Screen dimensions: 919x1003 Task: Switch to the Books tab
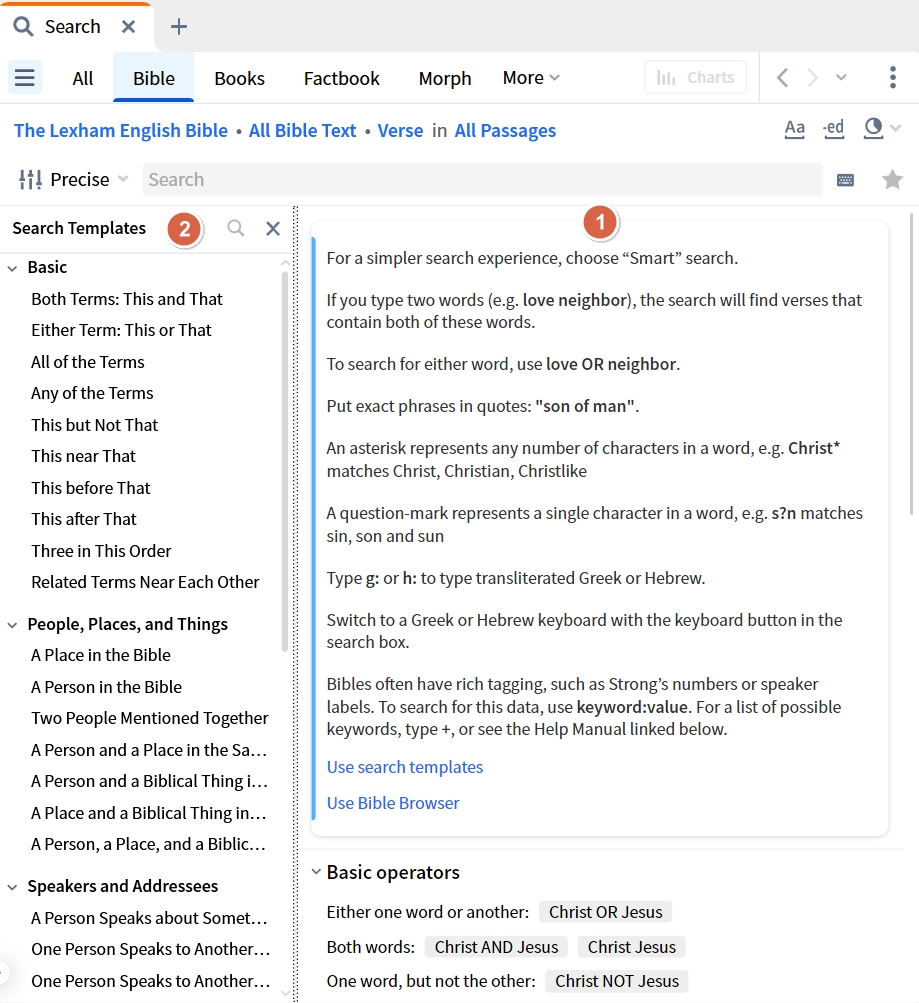(239, 78)
